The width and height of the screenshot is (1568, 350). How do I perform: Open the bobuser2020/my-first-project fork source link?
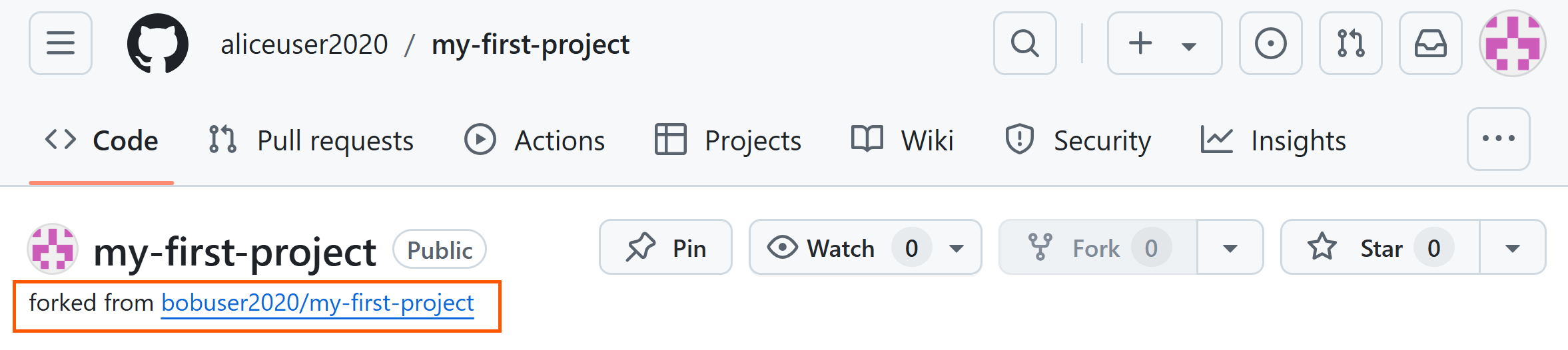coord(317,303)
